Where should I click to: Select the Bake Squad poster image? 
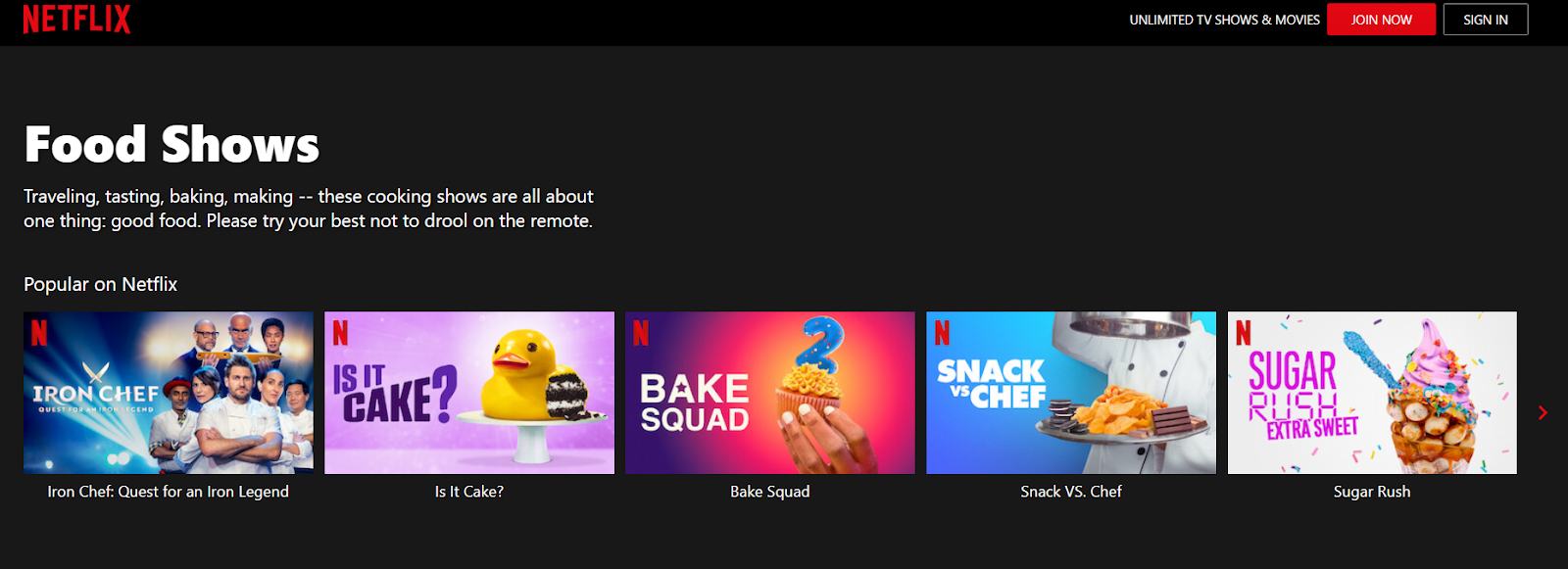[x=770, y=393]
